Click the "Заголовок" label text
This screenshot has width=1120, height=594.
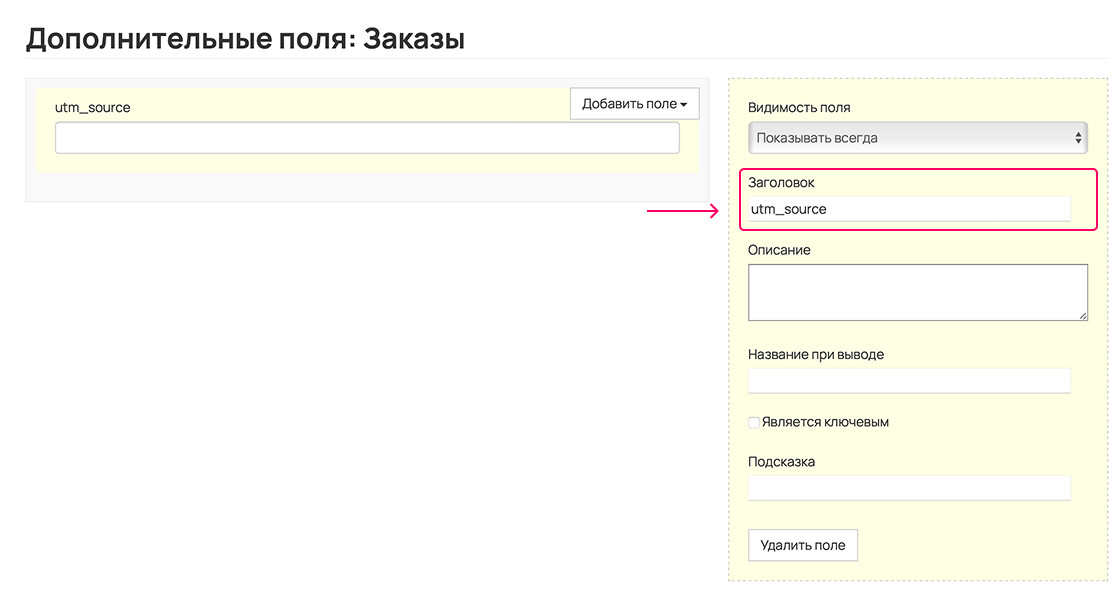point(781,183)
